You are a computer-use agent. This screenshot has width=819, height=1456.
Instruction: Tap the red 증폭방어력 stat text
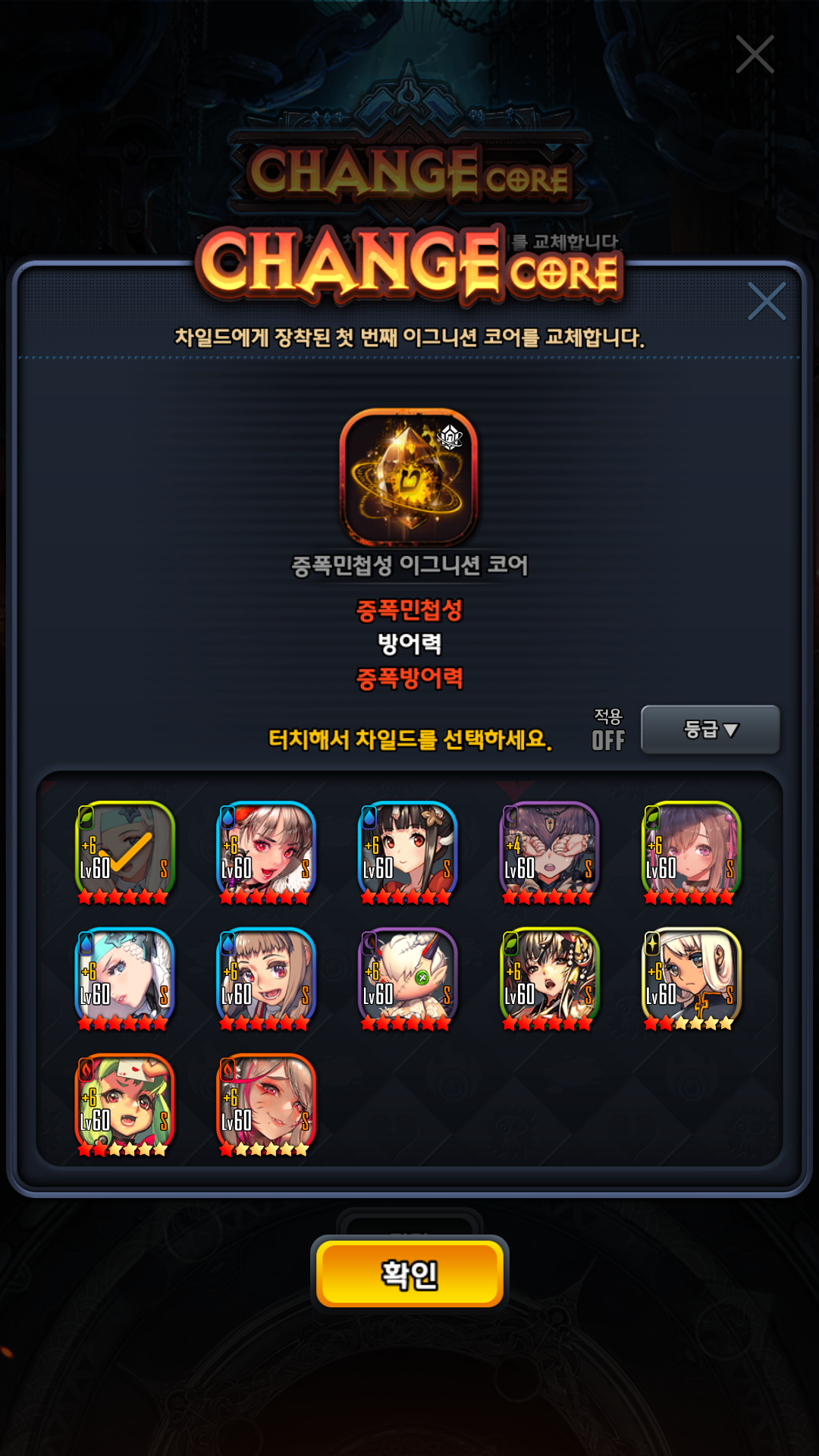tap(409, 678)
